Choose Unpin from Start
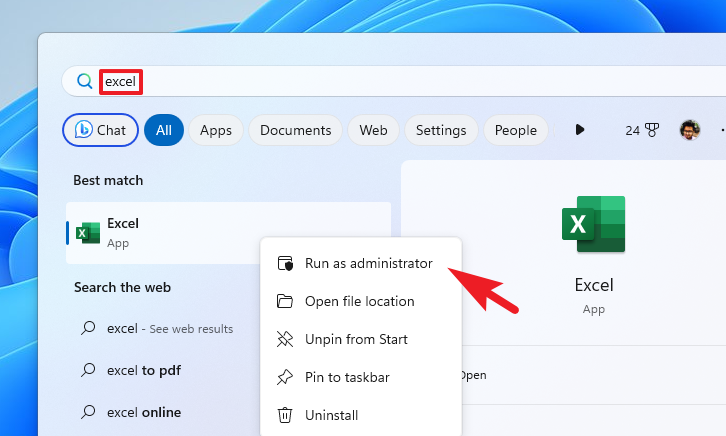The width and height of the screenshot is (726, 436). pos(361,339)
